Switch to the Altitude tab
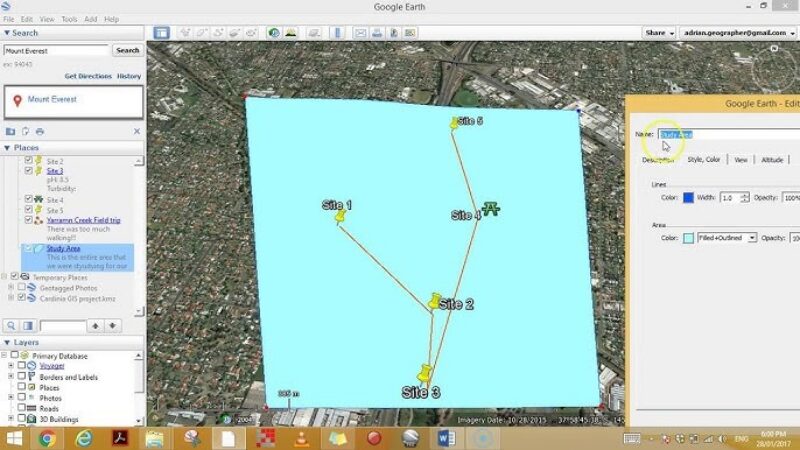 [772, 160]
